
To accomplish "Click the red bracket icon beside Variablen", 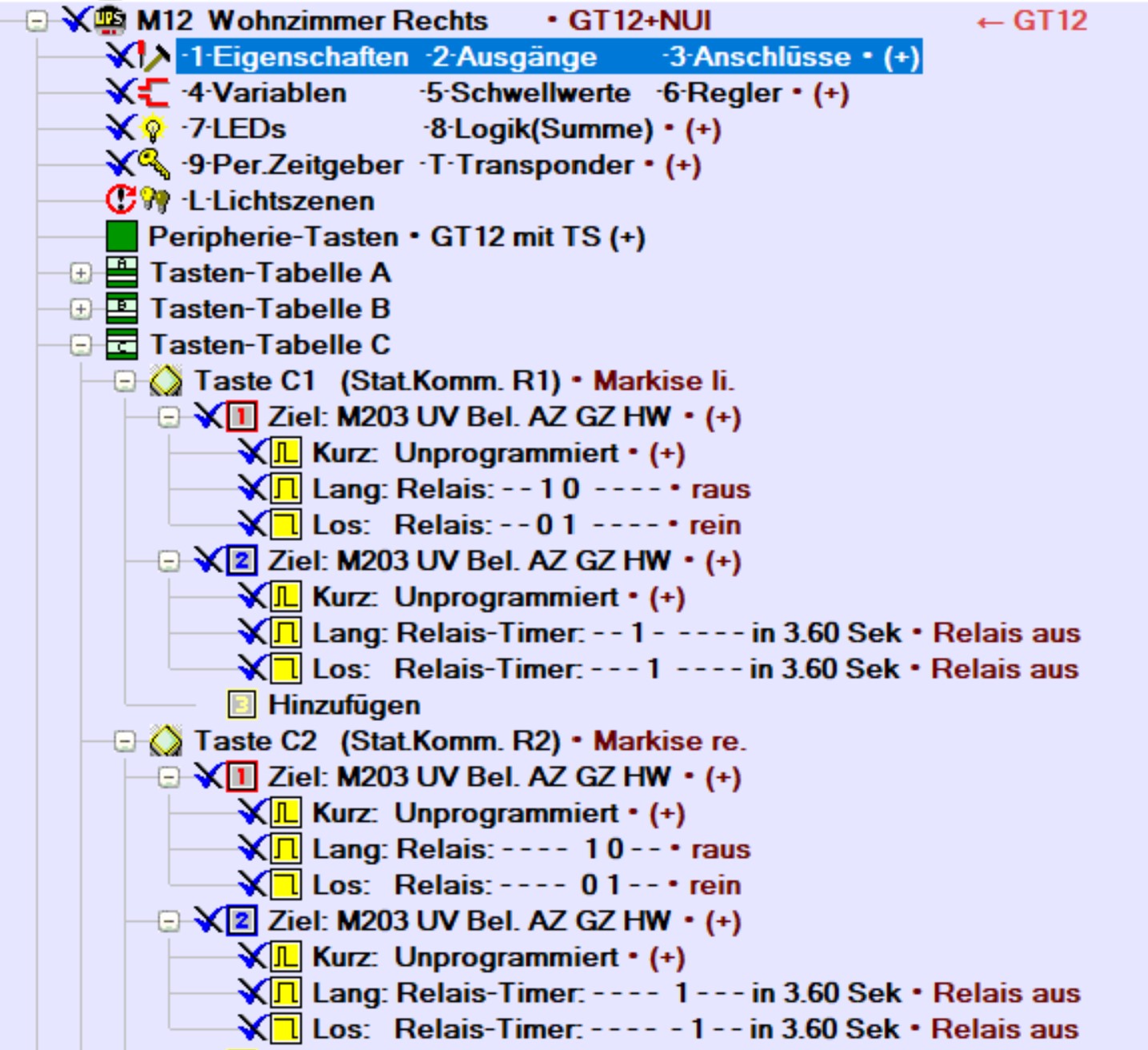I will pyautogui.click(x=154, y=93).
